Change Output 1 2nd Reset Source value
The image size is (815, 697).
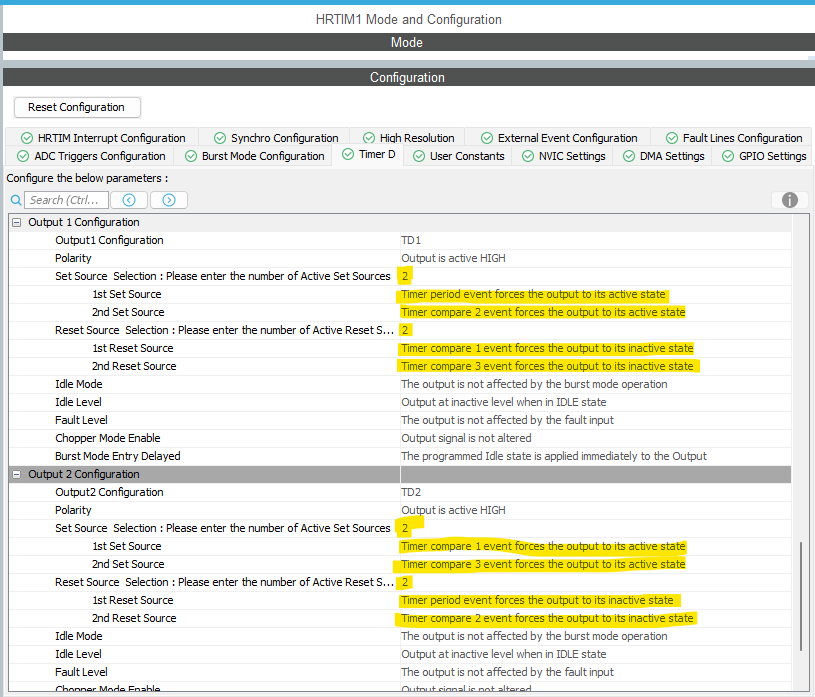click(596, 366)
